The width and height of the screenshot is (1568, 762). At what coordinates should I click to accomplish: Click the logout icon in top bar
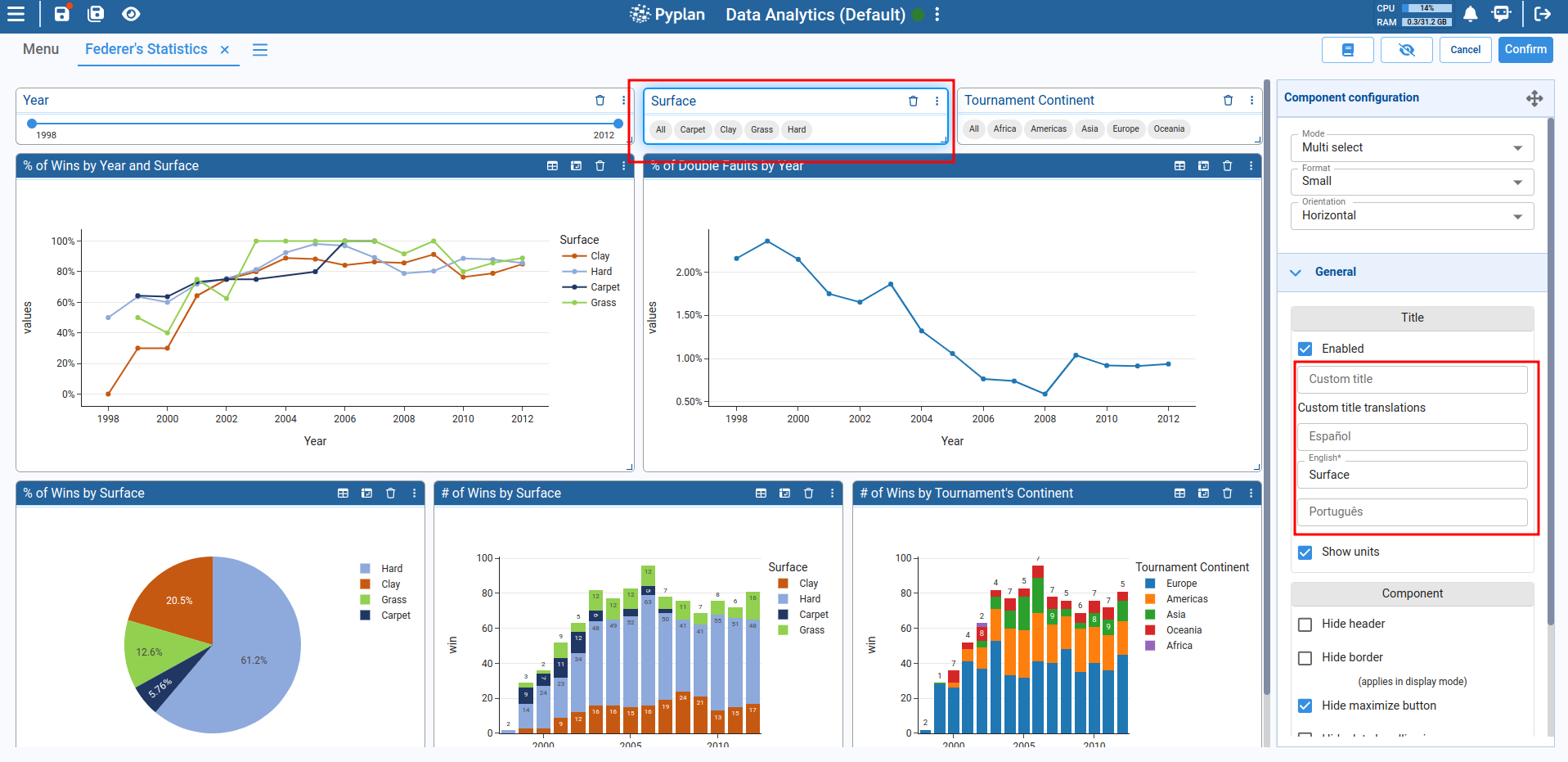click(1543, 14)
